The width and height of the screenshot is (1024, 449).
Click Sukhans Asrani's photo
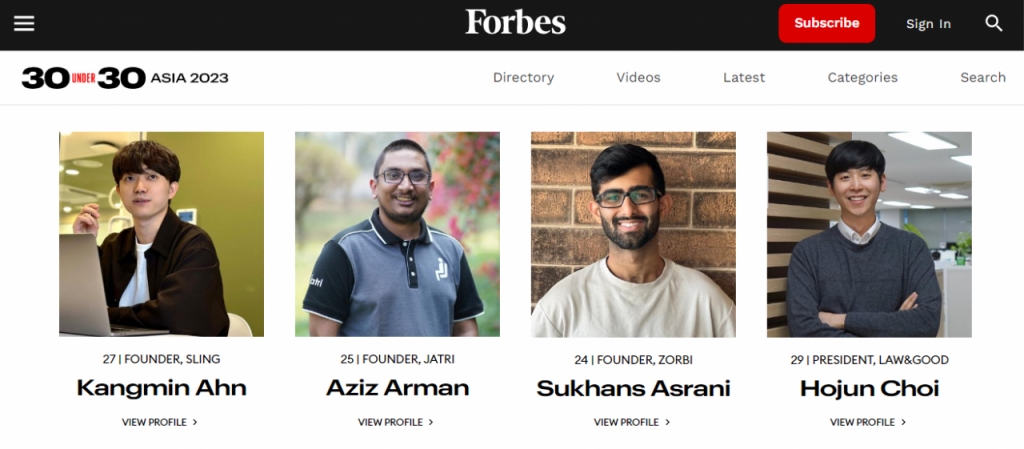point(633,234)
